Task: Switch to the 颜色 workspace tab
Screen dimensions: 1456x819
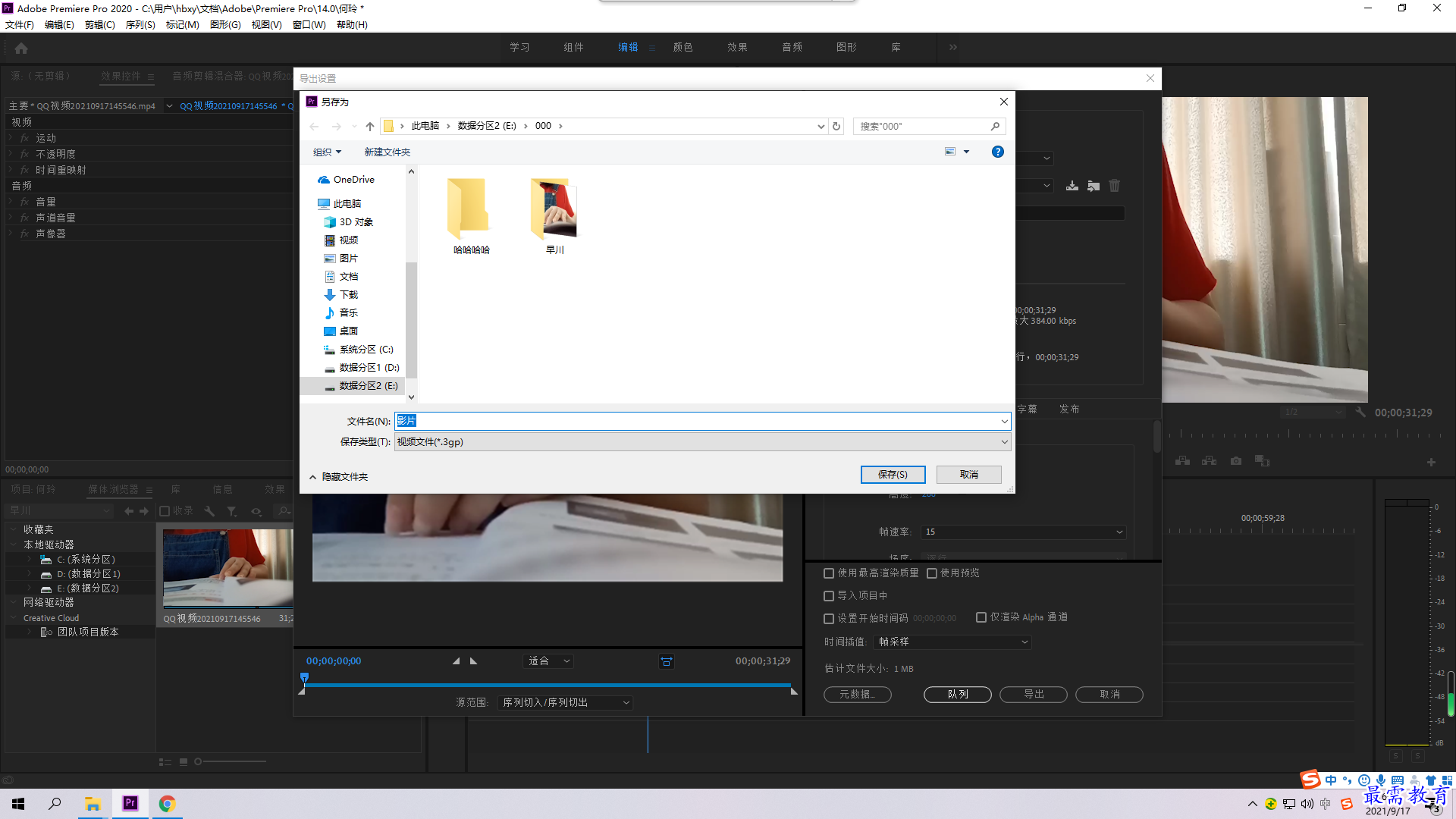Action: tap(683, 47)
